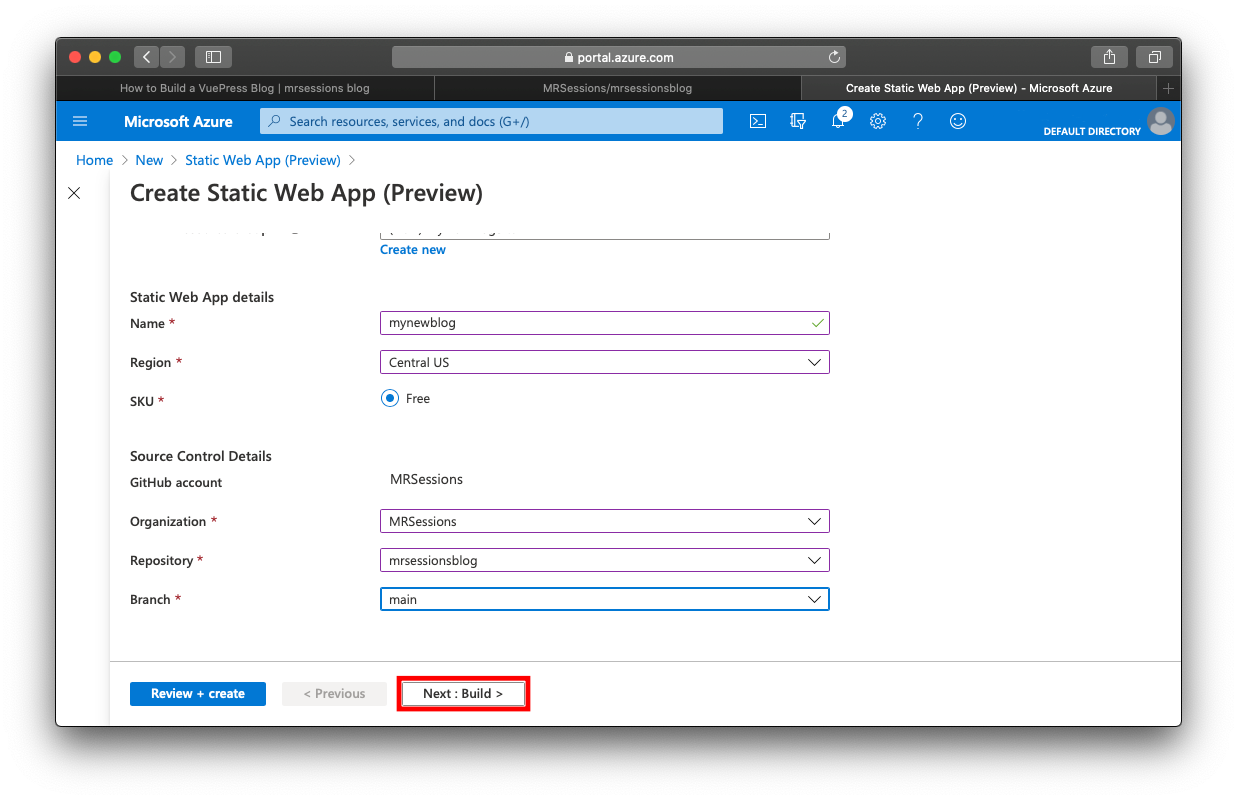Open the account avatar menu
This screenshot has width=1237, height=800.
click(1161, 121)
